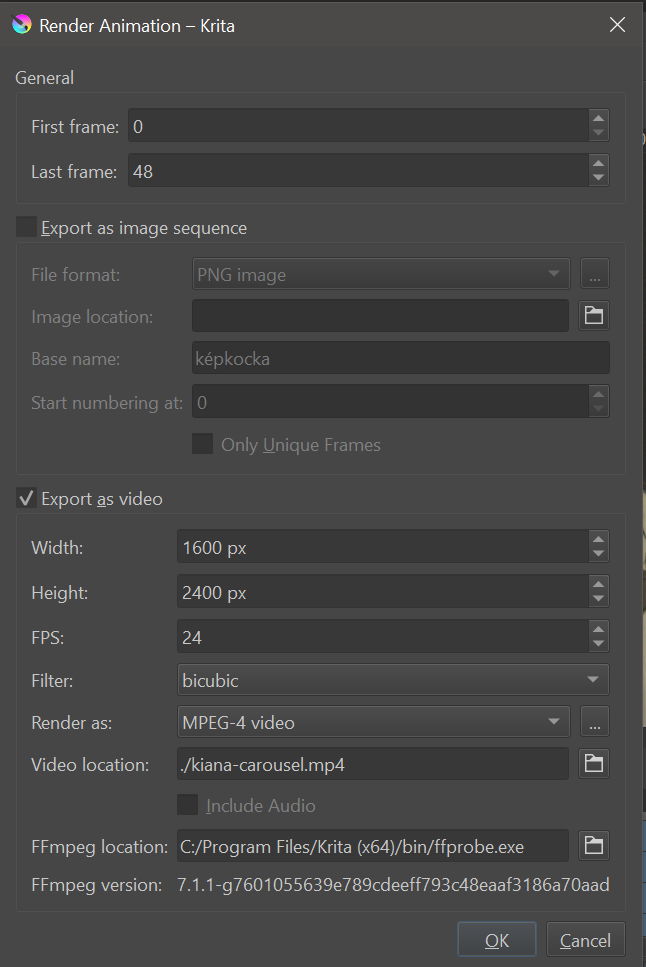
Task: Click the Video location field kiana-carousel.mp4
Action: pos(373,764)
